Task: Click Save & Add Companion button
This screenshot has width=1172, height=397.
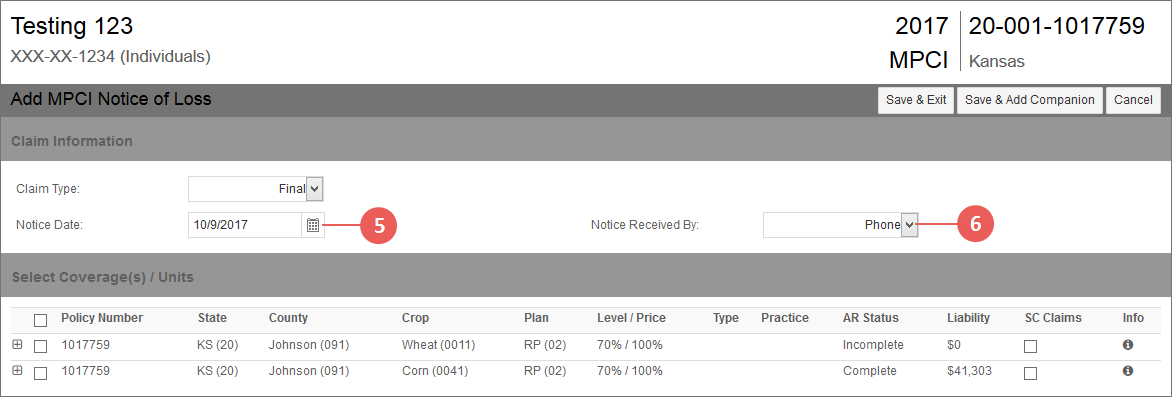Action: coord(1029,100)
